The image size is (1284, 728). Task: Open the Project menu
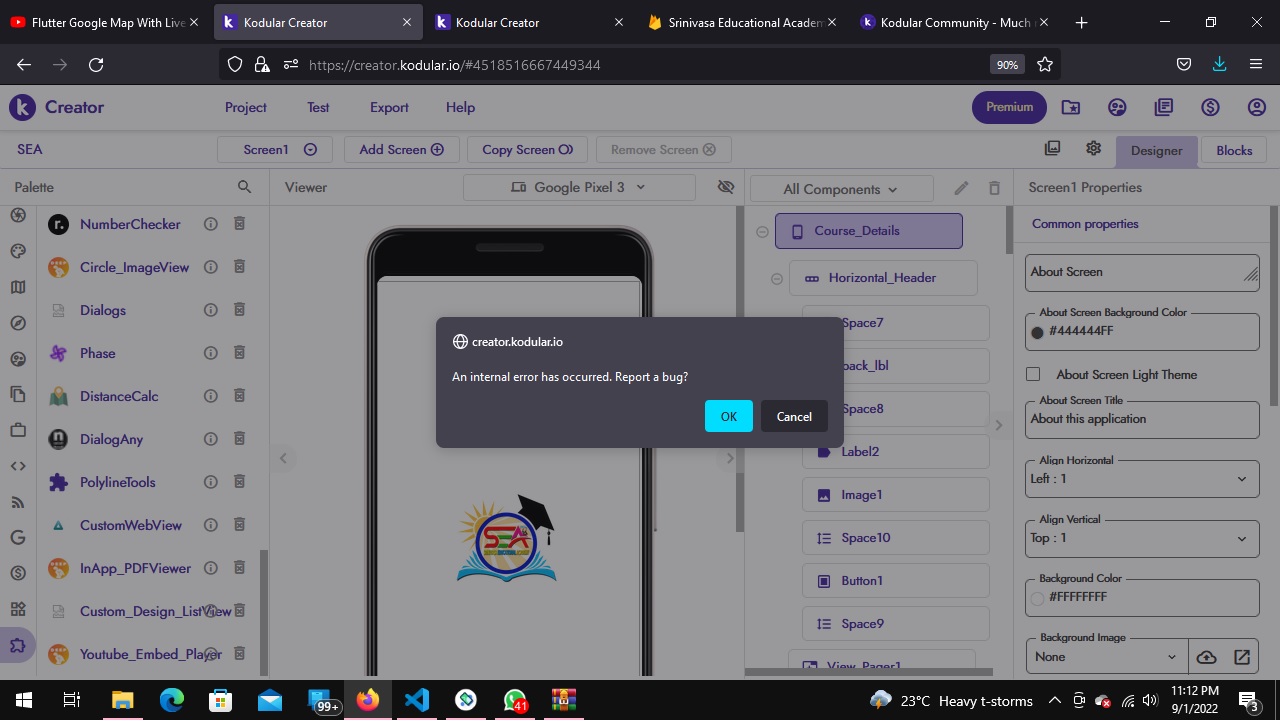pos(246,107)
